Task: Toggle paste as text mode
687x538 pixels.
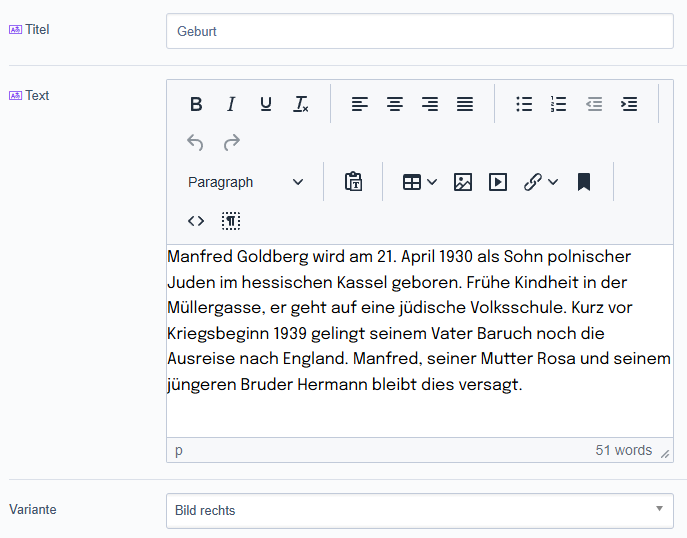Action: click(x=353, y=182)
